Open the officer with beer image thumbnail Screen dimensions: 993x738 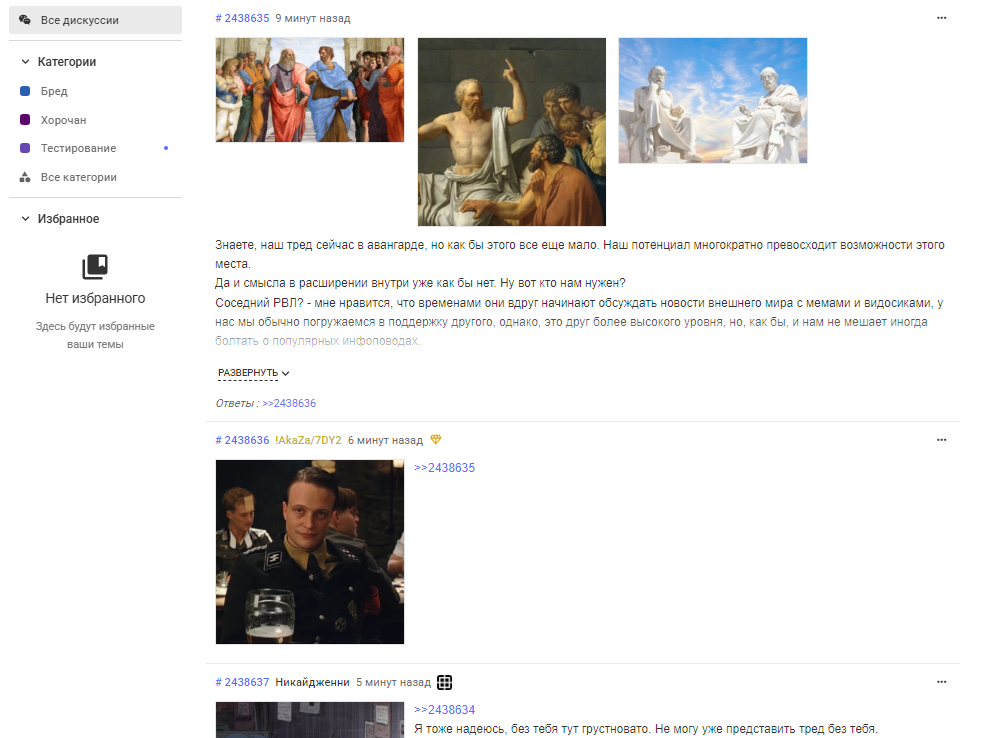[x=310, y=552]
